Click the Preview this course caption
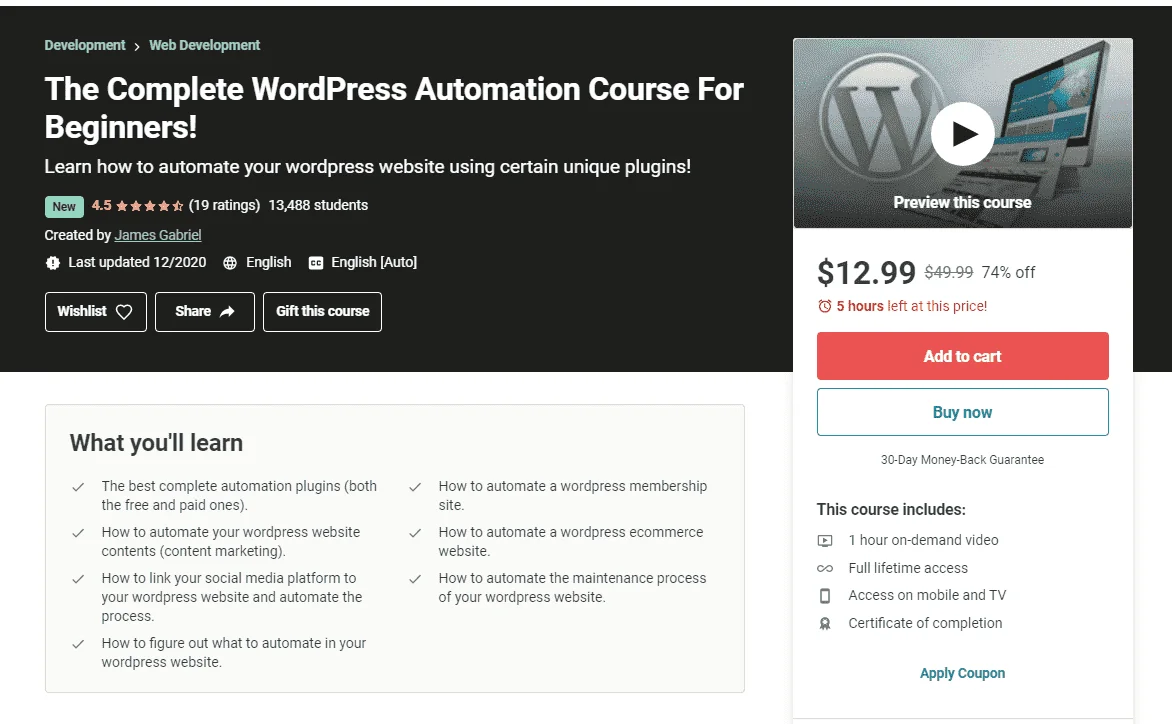Image resolution: width=1172 pixels, height=724 pixels. 962,202
